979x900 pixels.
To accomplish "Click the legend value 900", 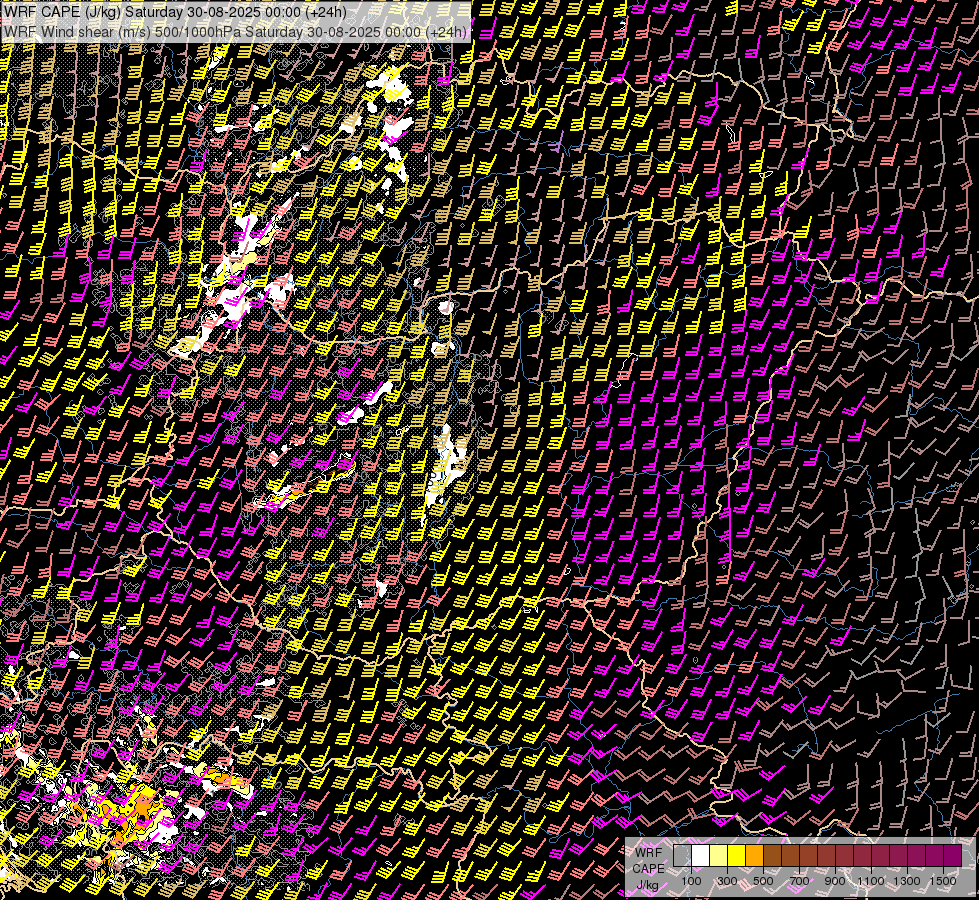I will coord(835,881).
